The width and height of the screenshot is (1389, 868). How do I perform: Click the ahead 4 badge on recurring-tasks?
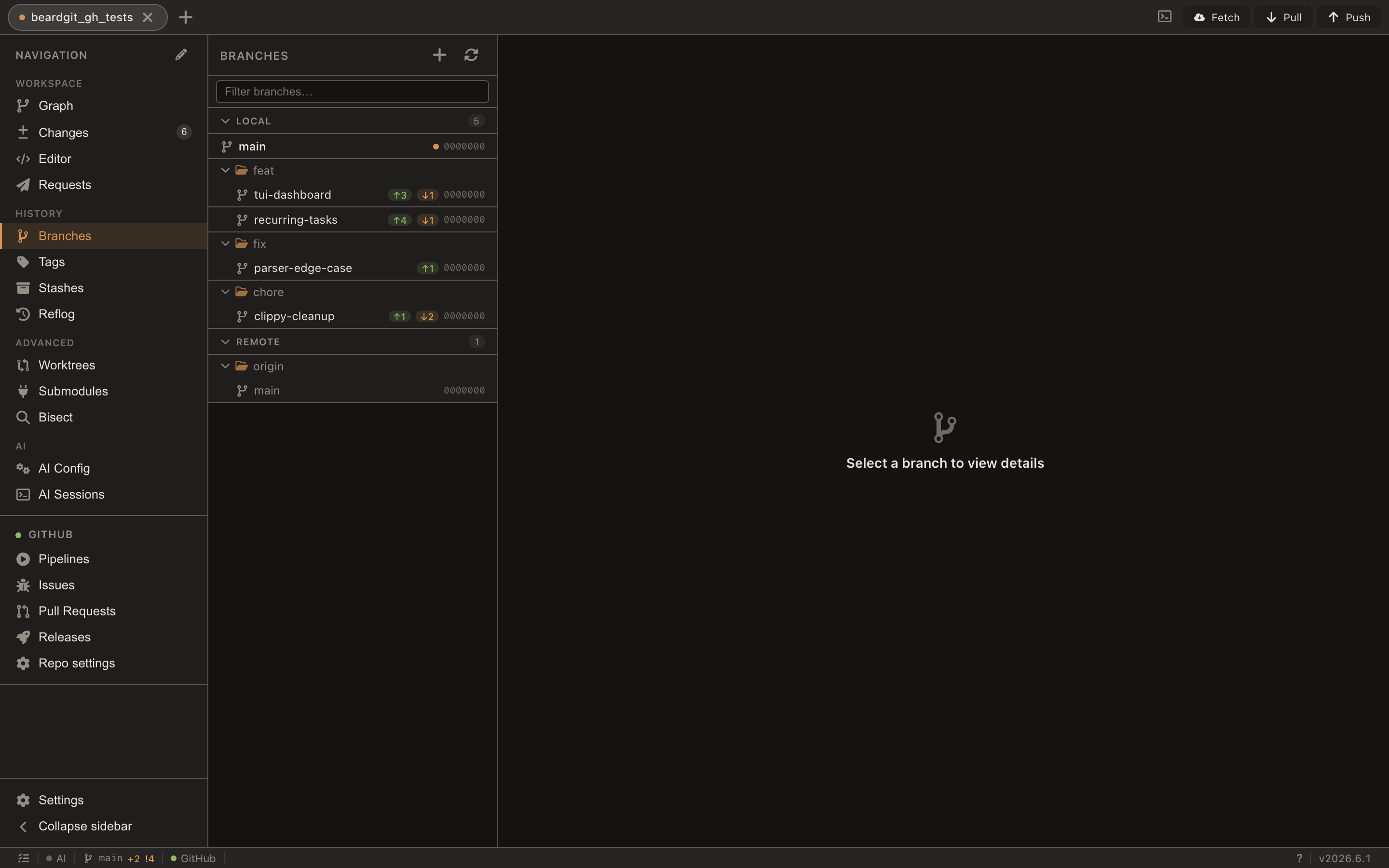[399, 220]
